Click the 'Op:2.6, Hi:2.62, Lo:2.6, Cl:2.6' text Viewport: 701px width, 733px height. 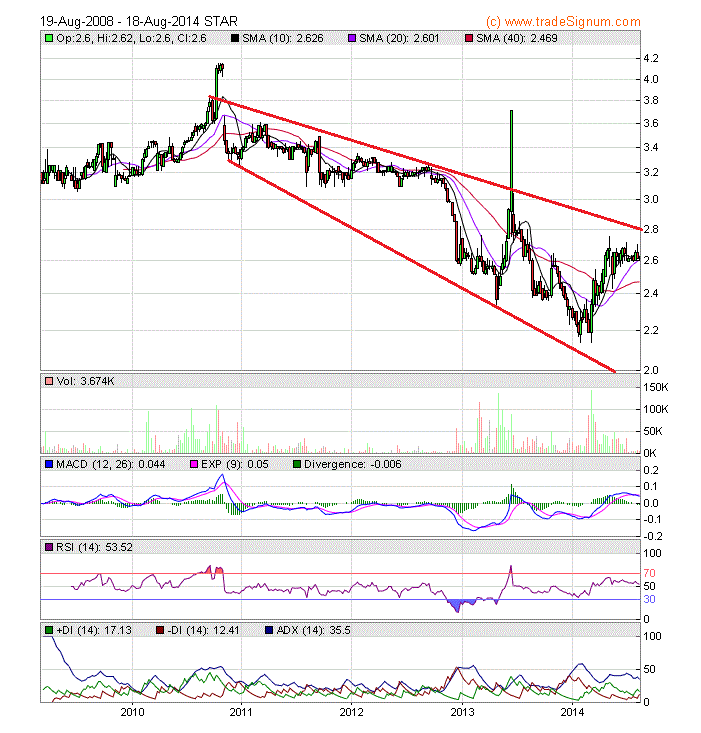(131, 38)
